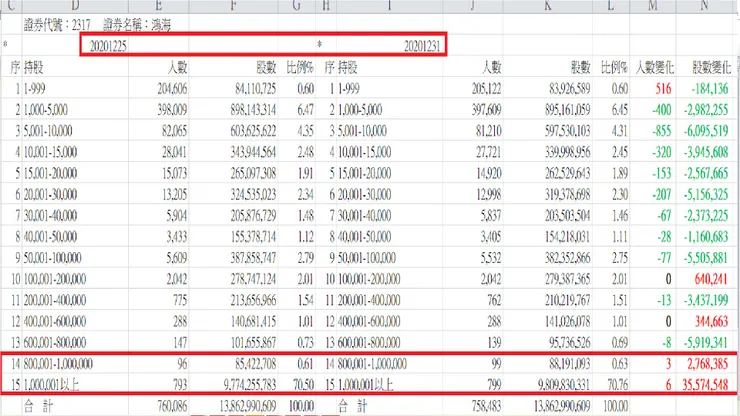Screen dimensions: 740x416
Task: Click cell with value 205,876,729
Action: 253,216
